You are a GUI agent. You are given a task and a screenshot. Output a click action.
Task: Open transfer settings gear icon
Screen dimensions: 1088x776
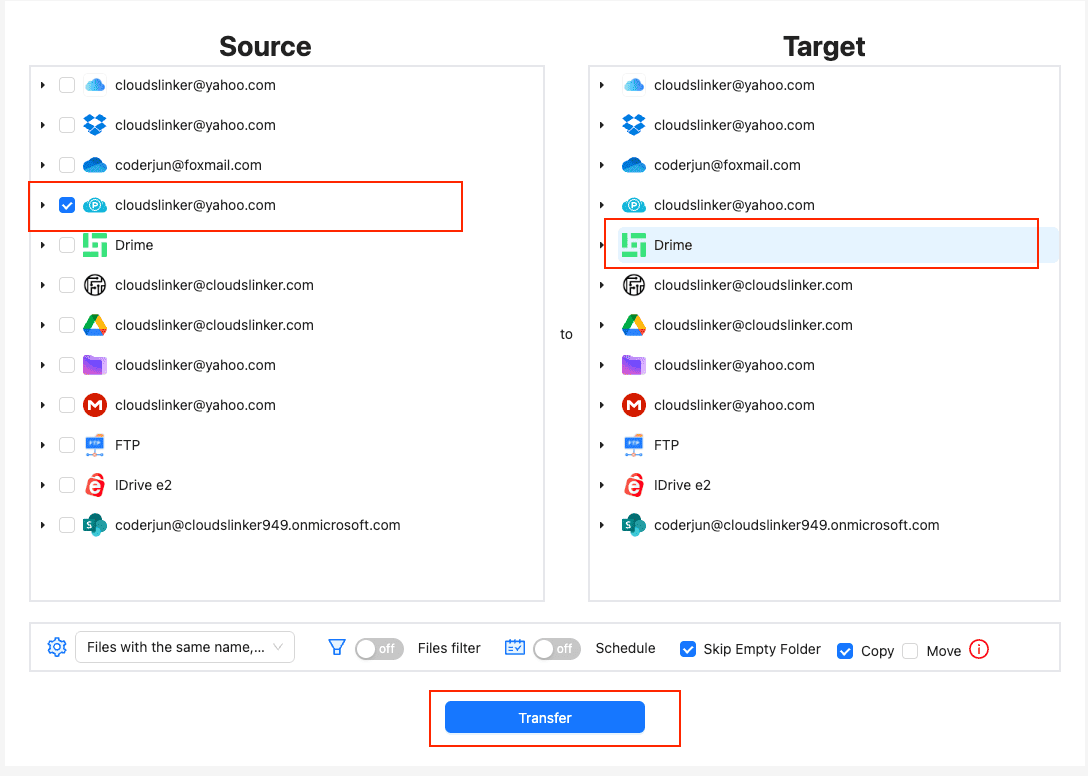(57, 647)
